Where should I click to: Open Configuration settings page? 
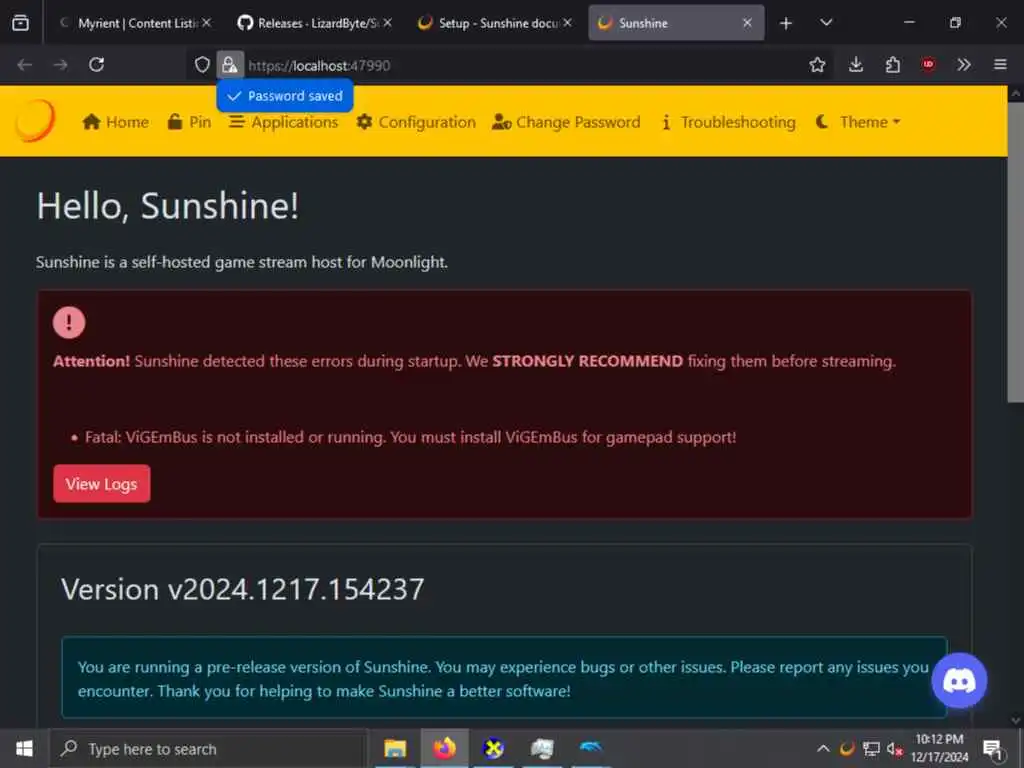(416, 122)
